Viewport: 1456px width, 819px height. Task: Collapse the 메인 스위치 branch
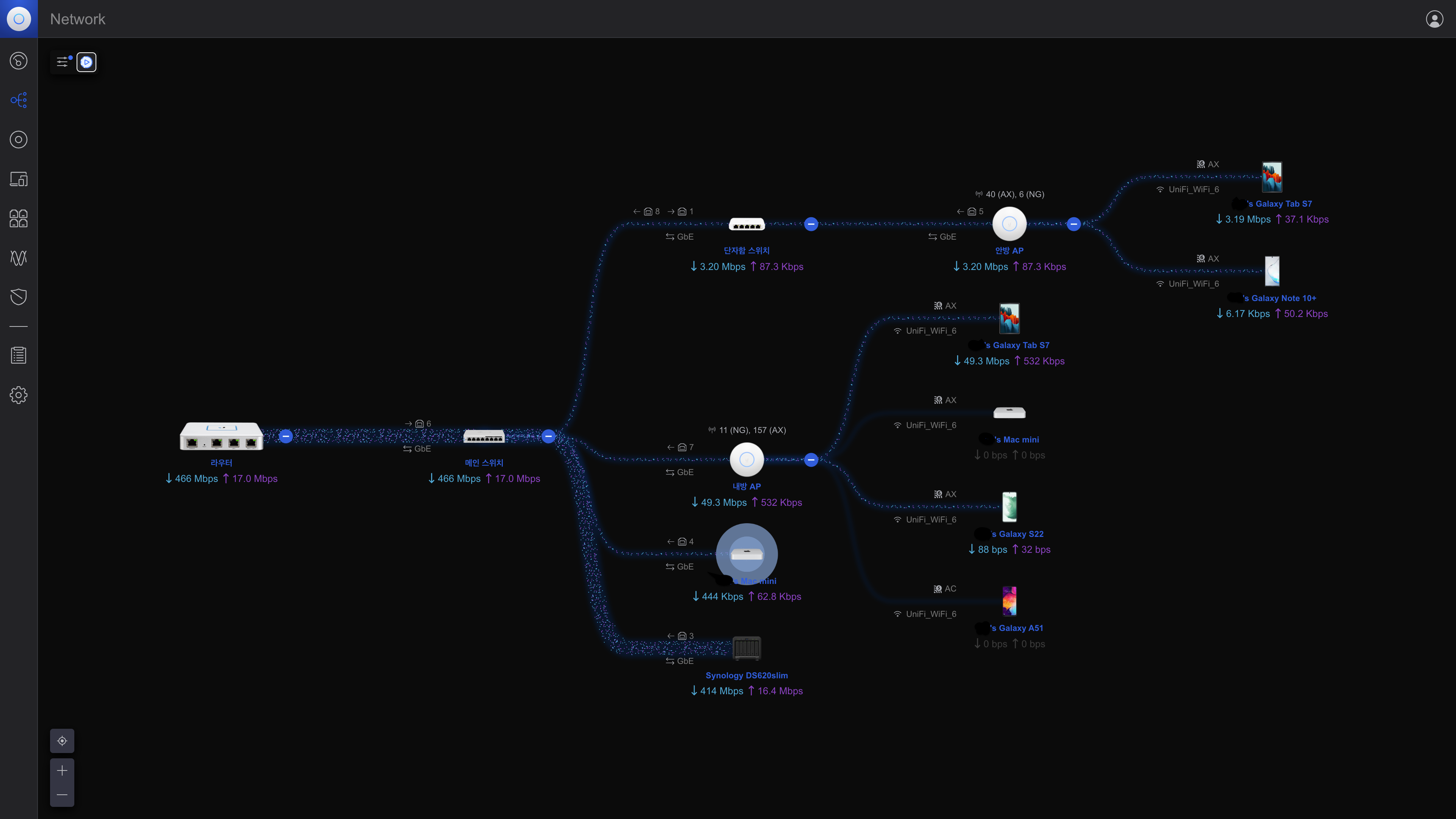click(548, 436)
